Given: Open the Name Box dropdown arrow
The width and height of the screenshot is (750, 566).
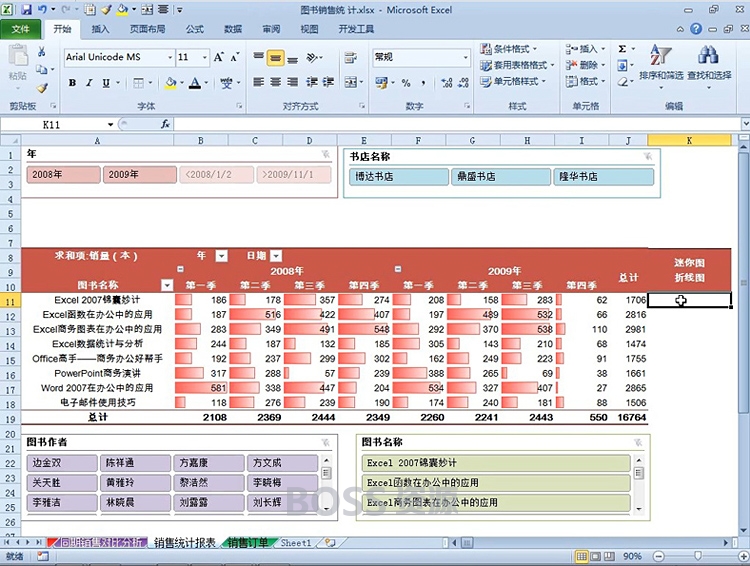Looking at the screenshot, I should coord(110,124).
